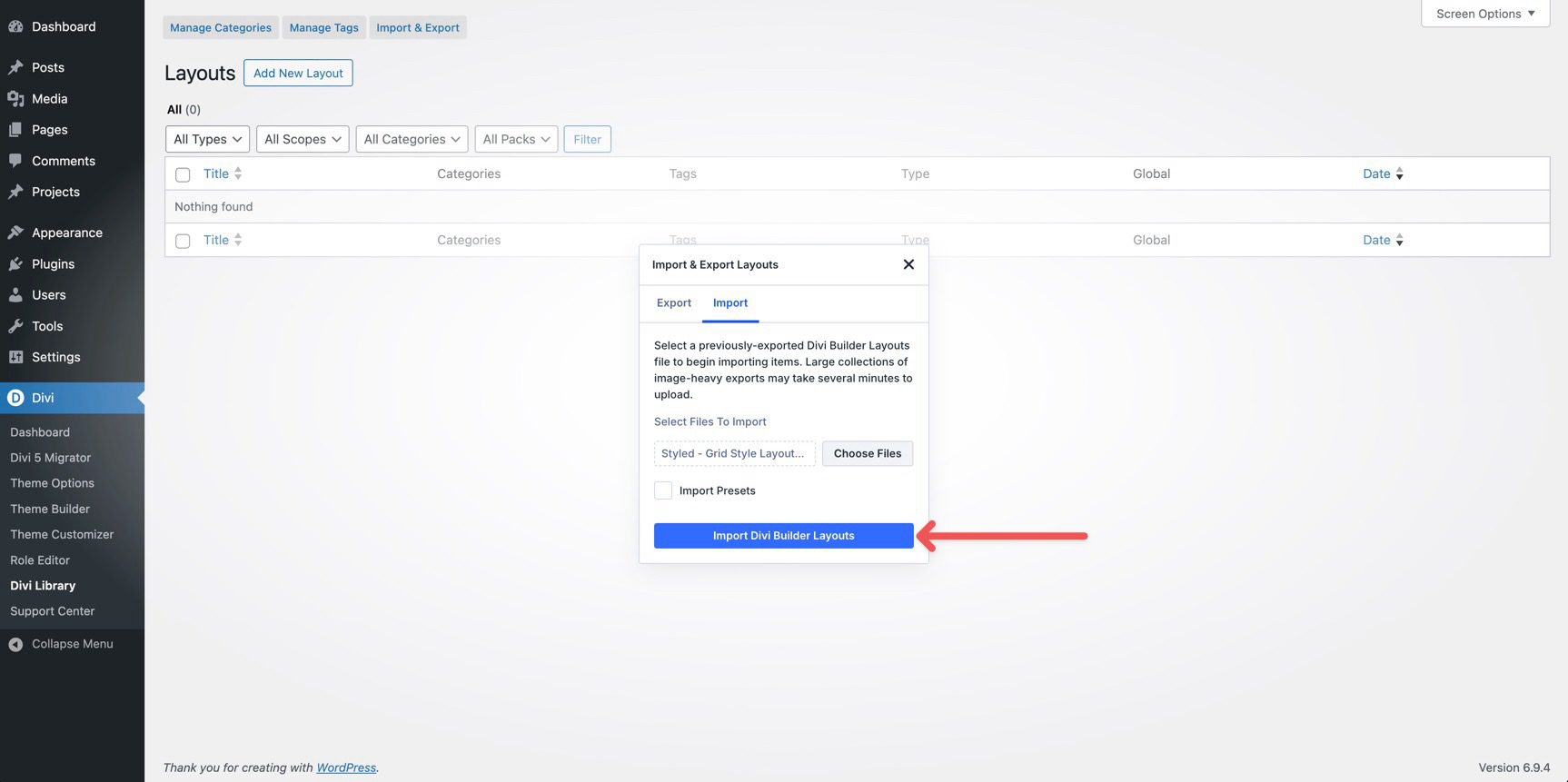The image size is (1568, 782).
Task: Click the Users person icon
Action: pyautogui.click(x=15, y=294)
